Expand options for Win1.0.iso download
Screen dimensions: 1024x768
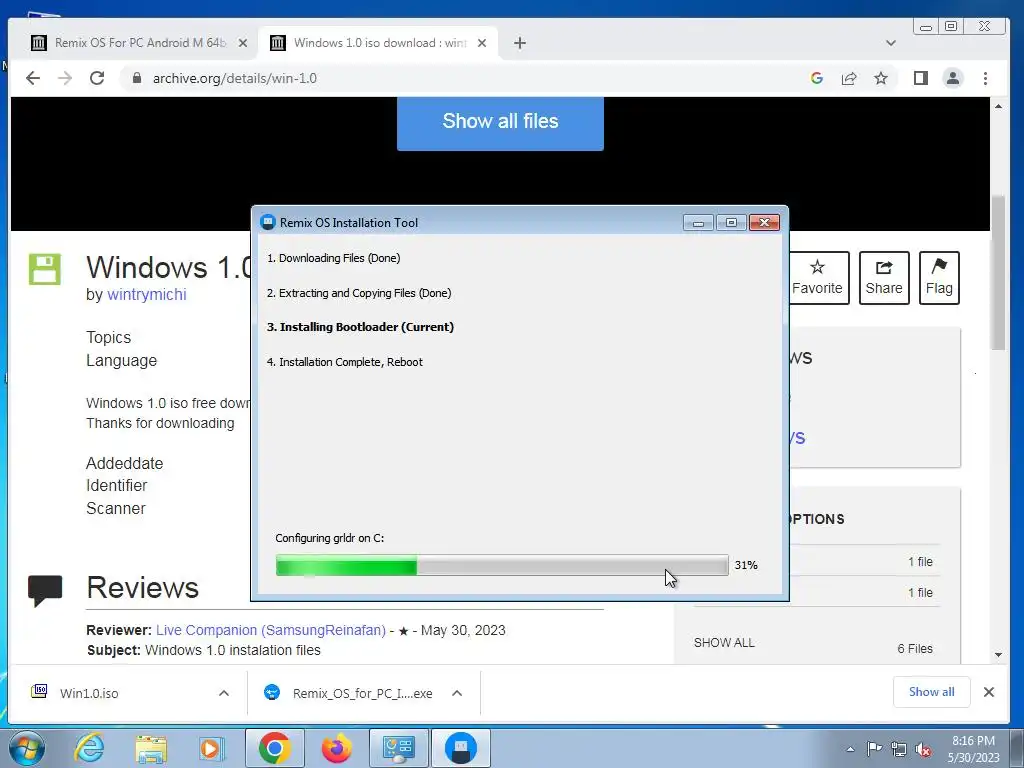pyautogui.click(x=224, y=693)
